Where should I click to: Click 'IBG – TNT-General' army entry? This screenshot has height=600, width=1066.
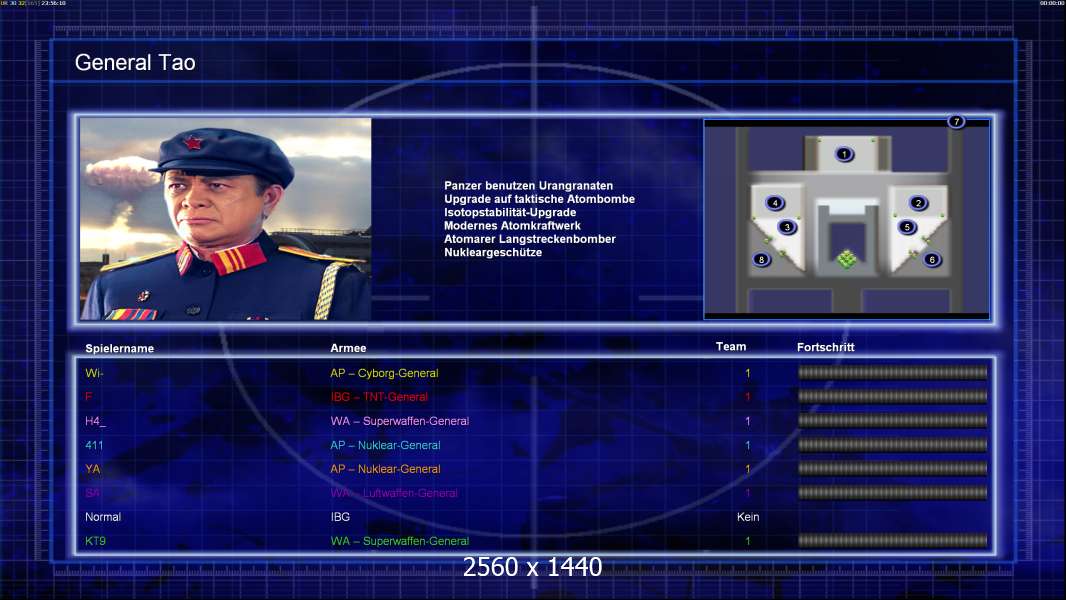[x=379, y=397]
